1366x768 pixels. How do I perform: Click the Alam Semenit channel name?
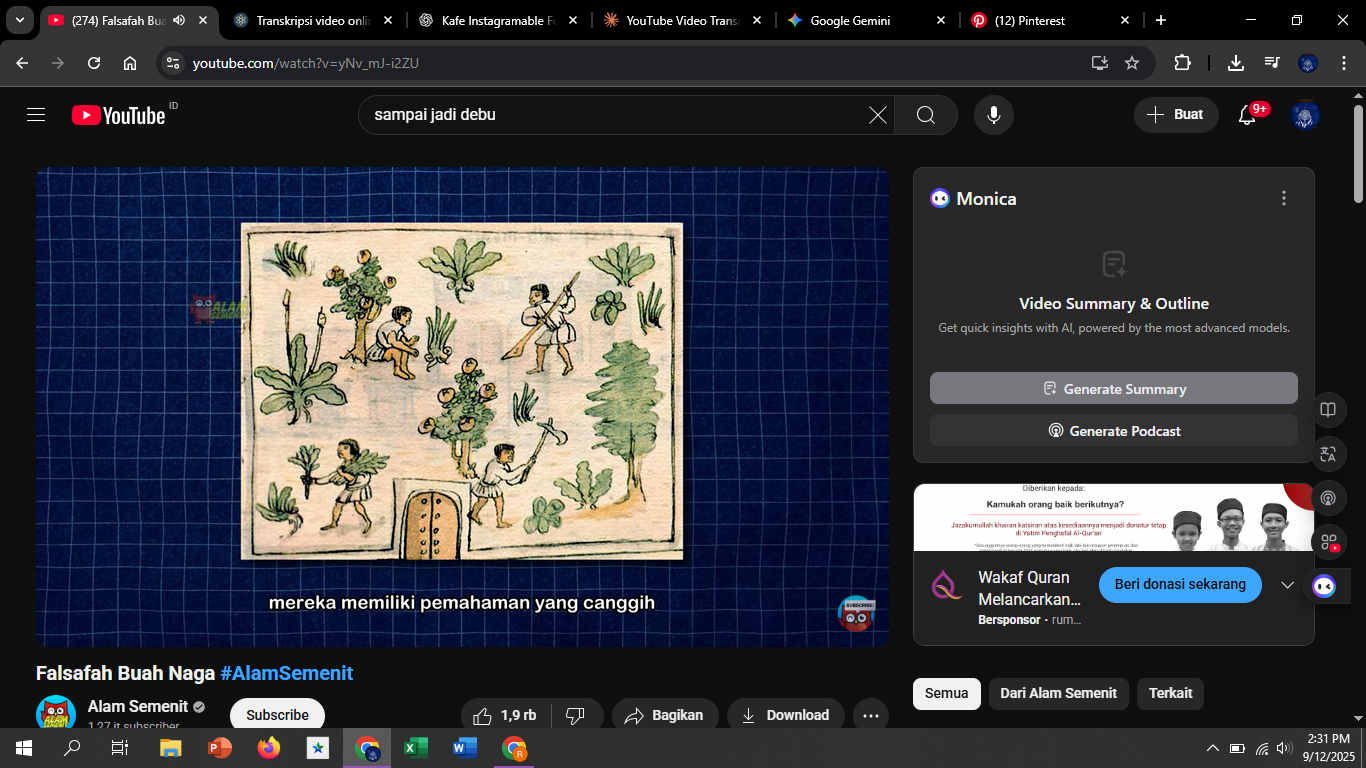(138, 707)
